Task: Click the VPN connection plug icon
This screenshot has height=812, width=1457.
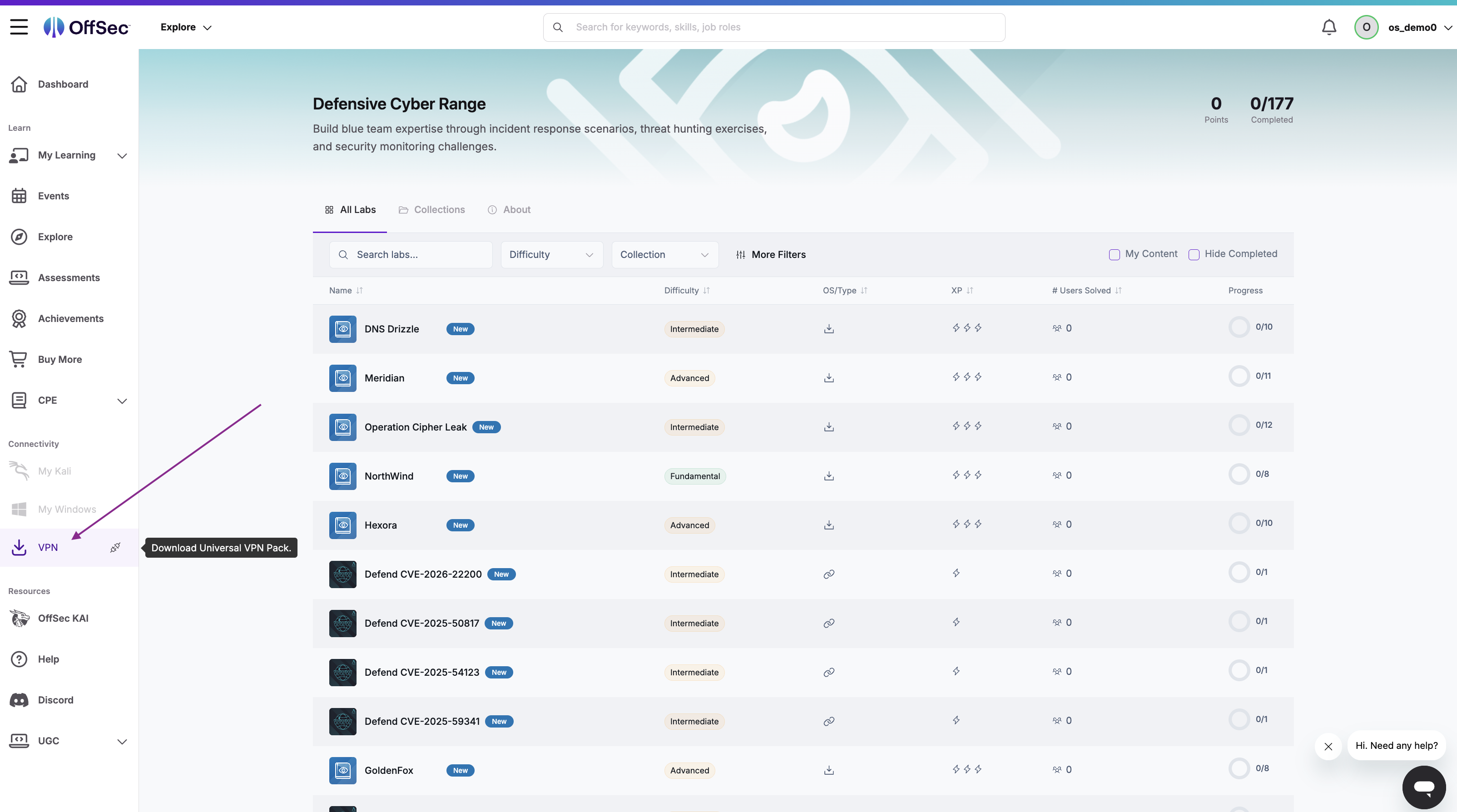Action: 115,547
